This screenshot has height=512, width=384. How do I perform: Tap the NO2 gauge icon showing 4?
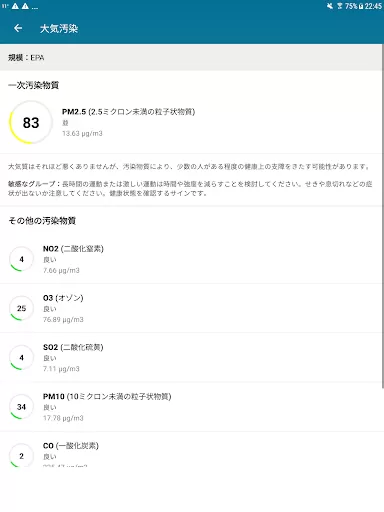pos(21,259)
